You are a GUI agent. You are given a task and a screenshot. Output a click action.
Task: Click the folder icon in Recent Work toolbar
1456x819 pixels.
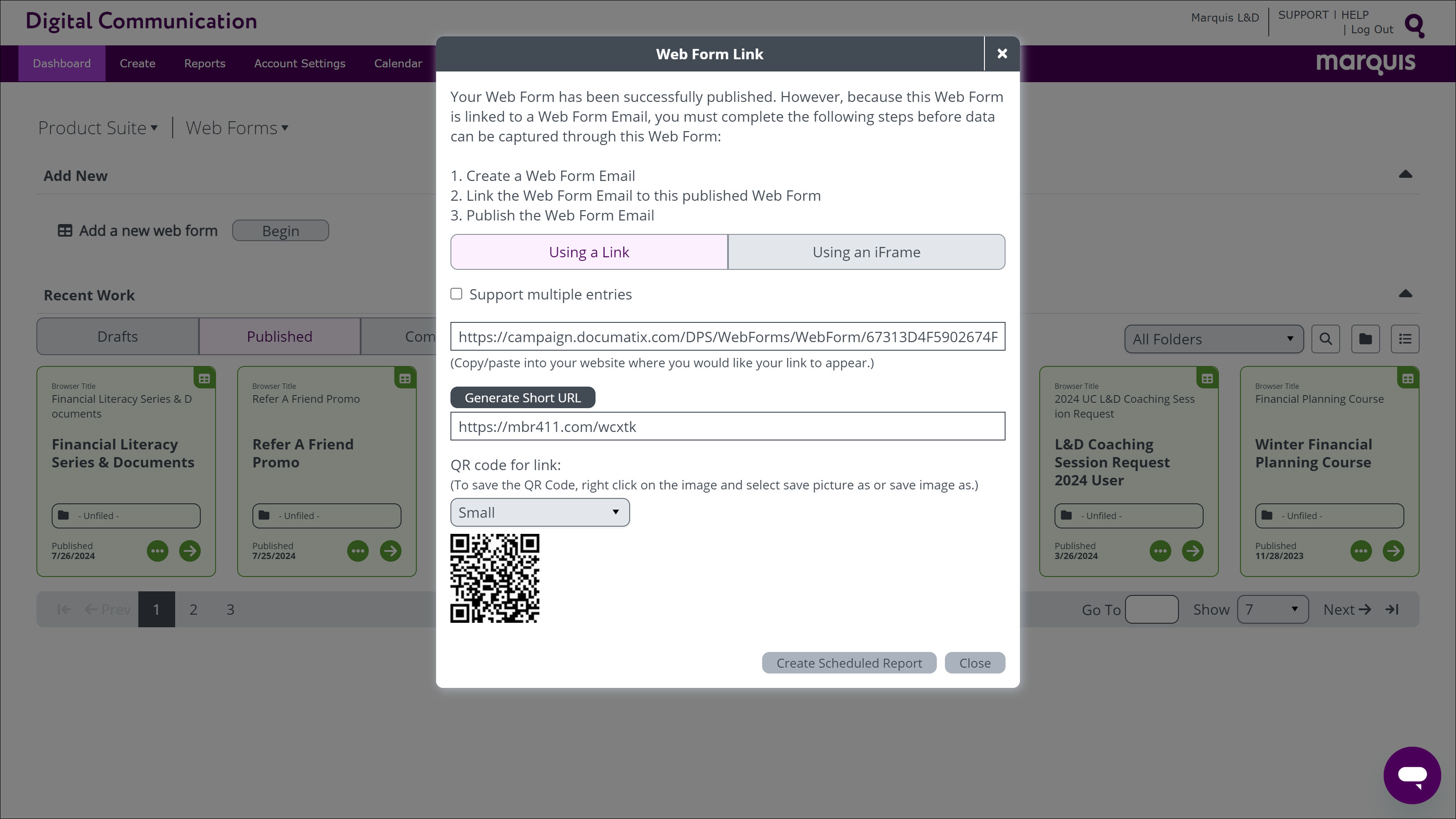tap(1366, 339)
